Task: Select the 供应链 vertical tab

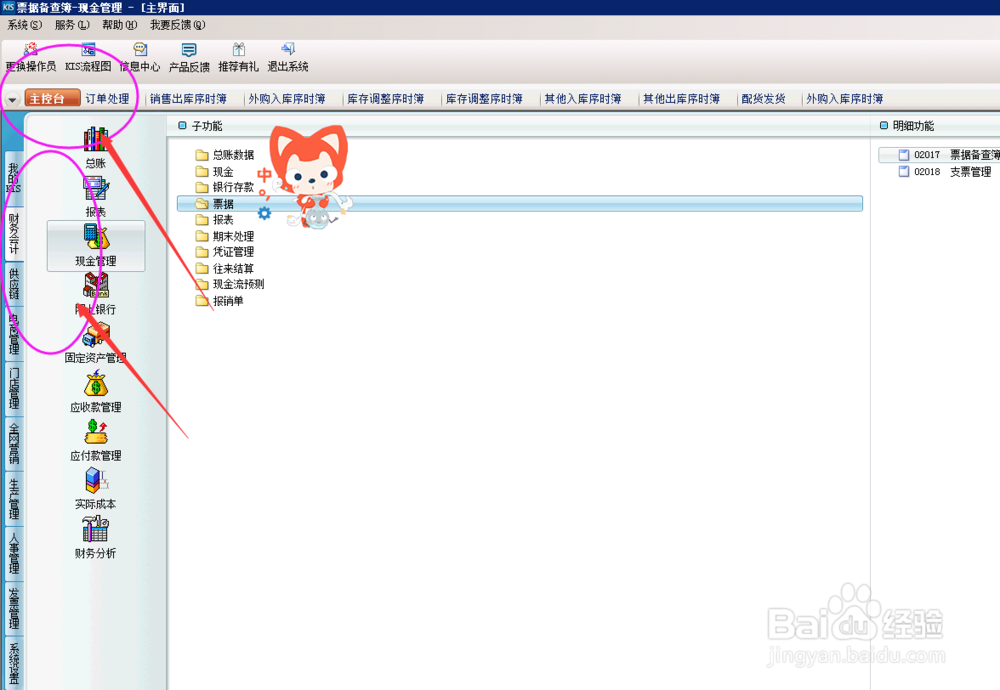Action: tap(13, 284)
